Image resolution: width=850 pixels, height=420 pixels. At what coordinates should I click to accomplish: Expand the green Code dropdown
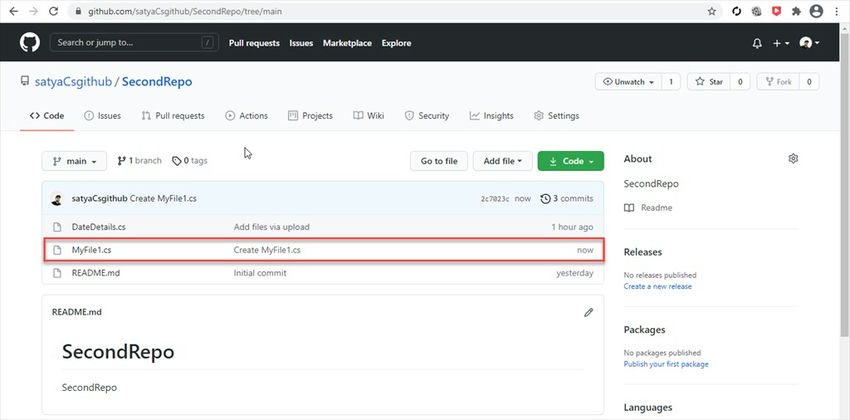pyautogui.click(x=570, y=161)
